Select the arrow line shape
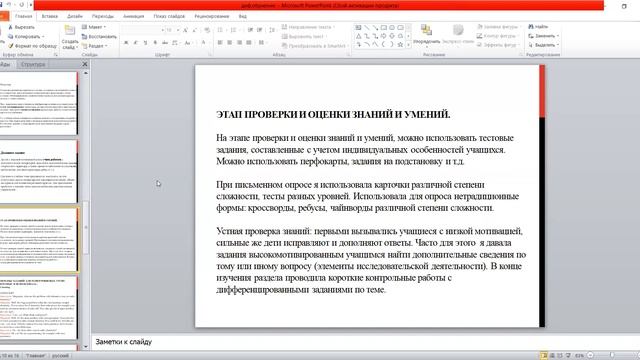 375,27
